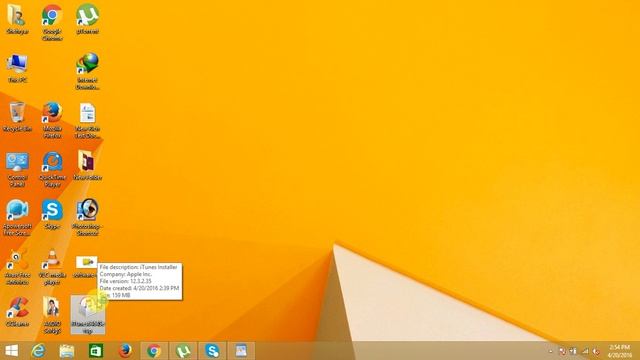This screenshot has width=640, height=360.
Task: Open the Action Center flag icon
Action: (562, 351)
